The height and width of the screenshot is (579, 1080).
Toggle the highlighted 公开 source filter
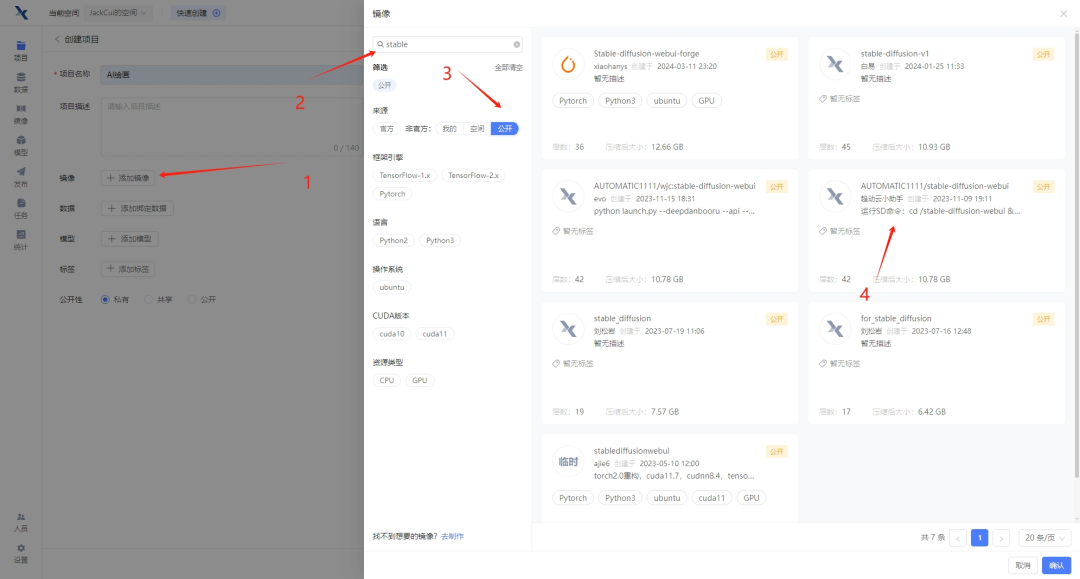click(505, 129)
